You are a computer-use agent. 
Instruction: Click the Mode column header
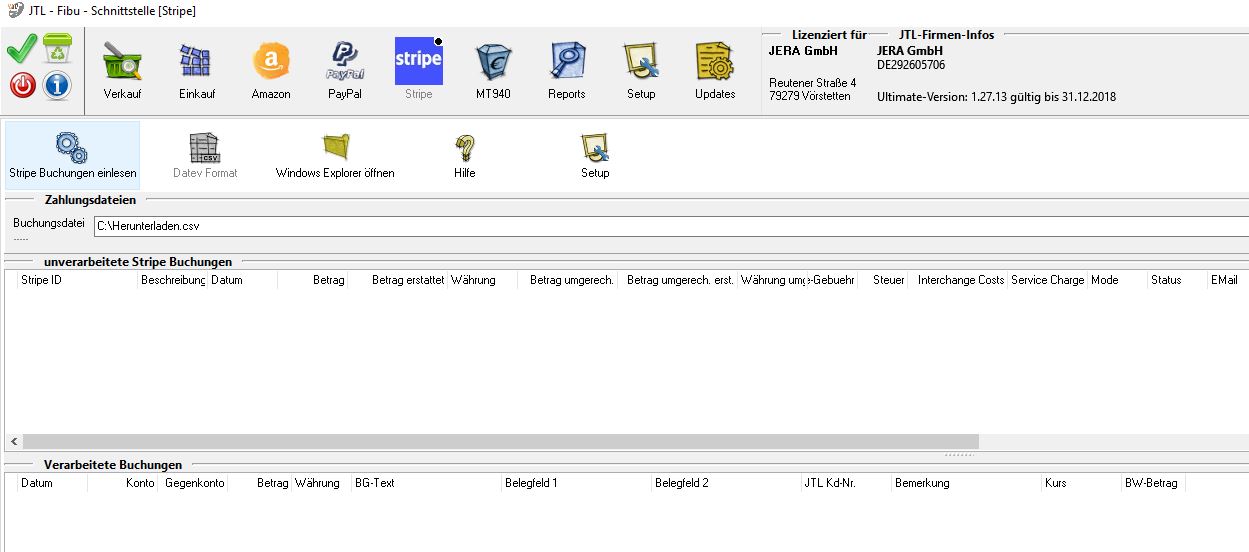[x=1118, y=280]
